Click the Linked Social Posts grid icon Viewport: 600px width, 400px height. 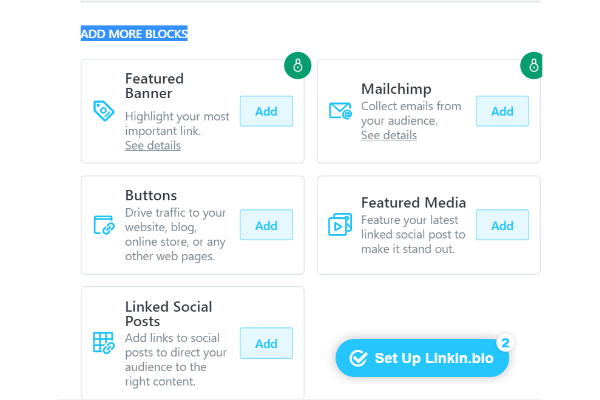point(104,343)
